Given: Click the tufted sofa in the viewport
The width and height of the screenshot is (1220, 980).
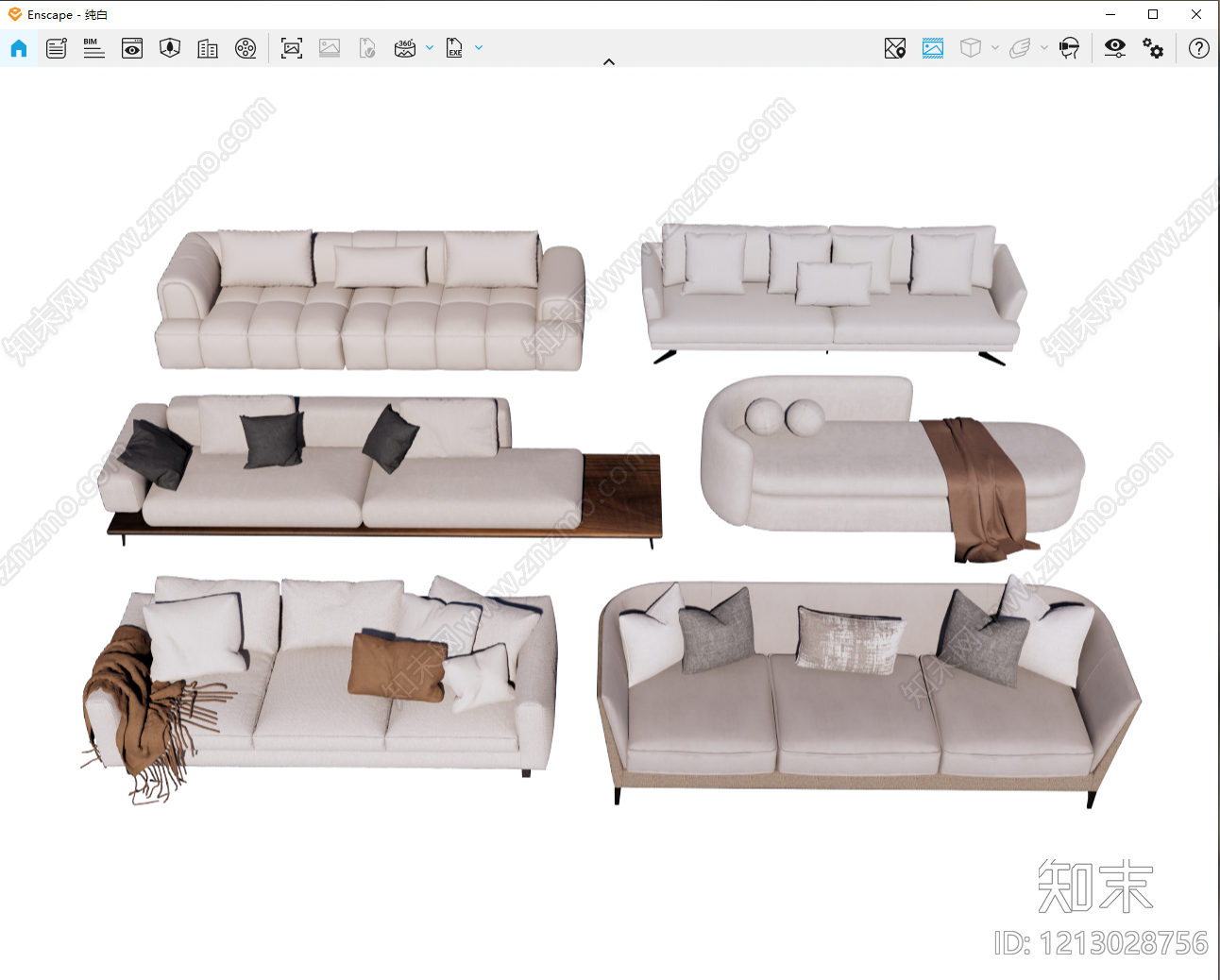Looking at the screenshot, I should pos(371,300).
